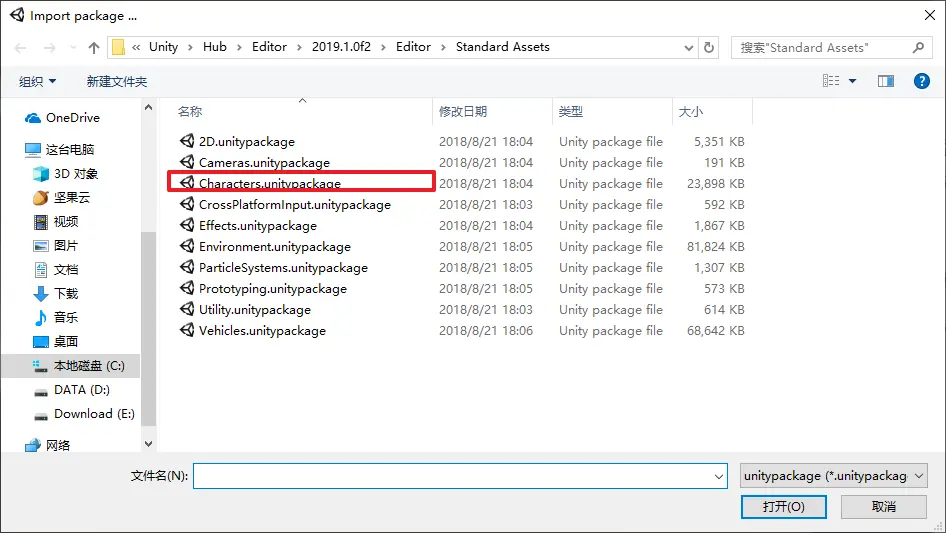This screenshot has width=946, height=533.
Task: Click the 音乐 music note icon
Action: point(40,318)
